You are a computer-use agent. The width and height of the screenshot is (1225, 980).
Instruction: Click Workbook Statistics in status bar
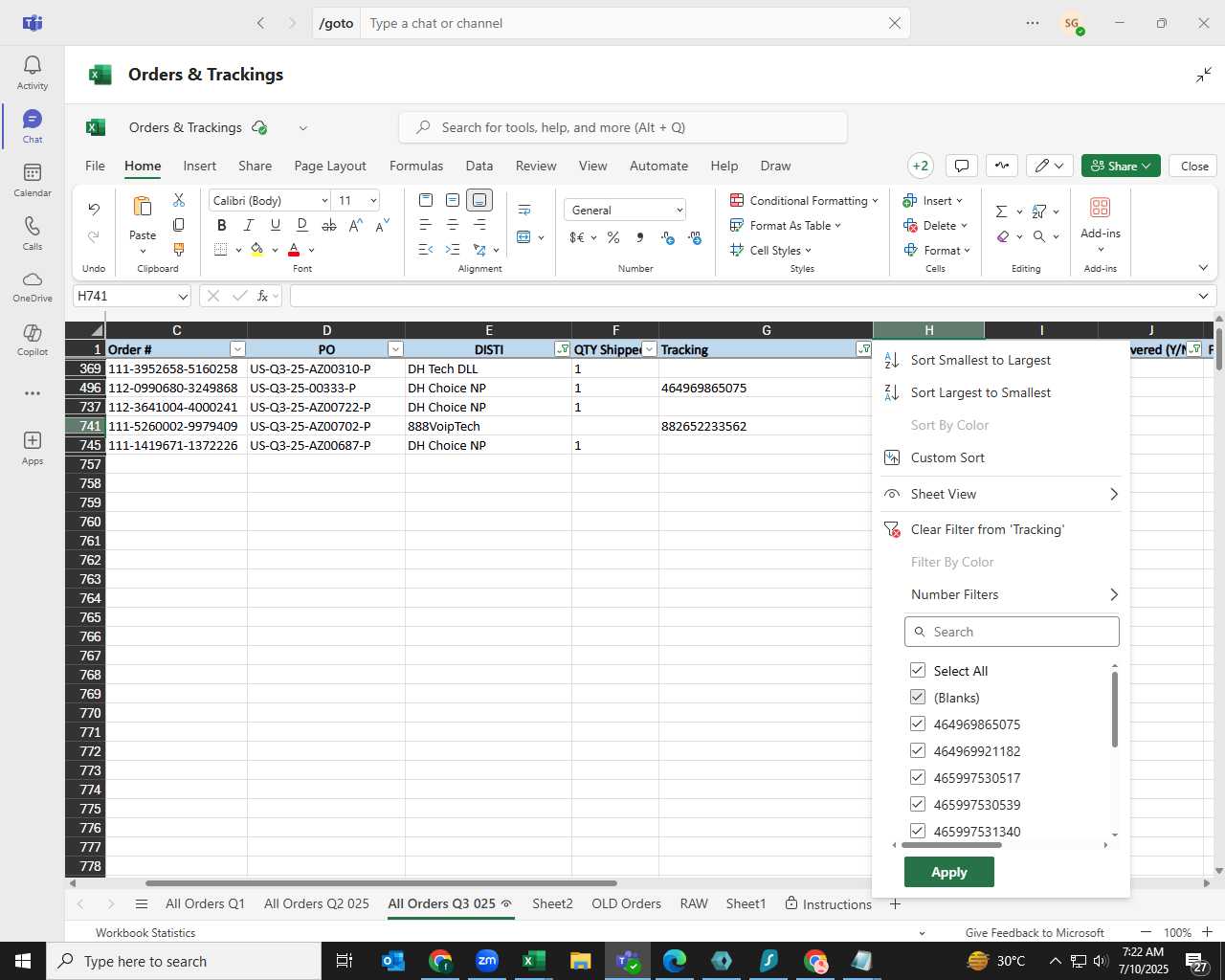(145, 932)
